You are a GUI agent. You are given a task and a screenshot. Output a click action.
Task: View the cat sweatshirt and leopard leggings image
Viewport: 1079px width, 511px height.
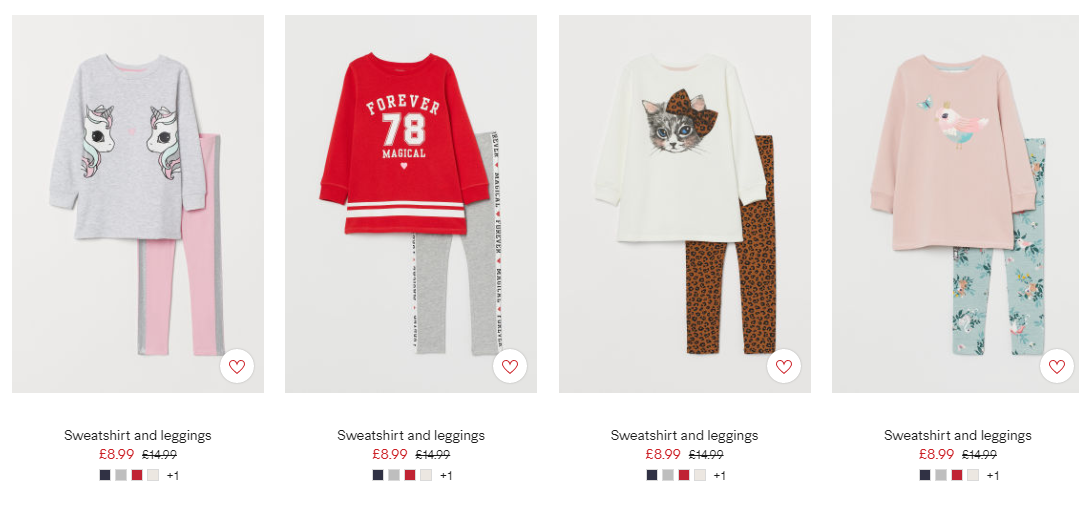[x=685, y=204]
